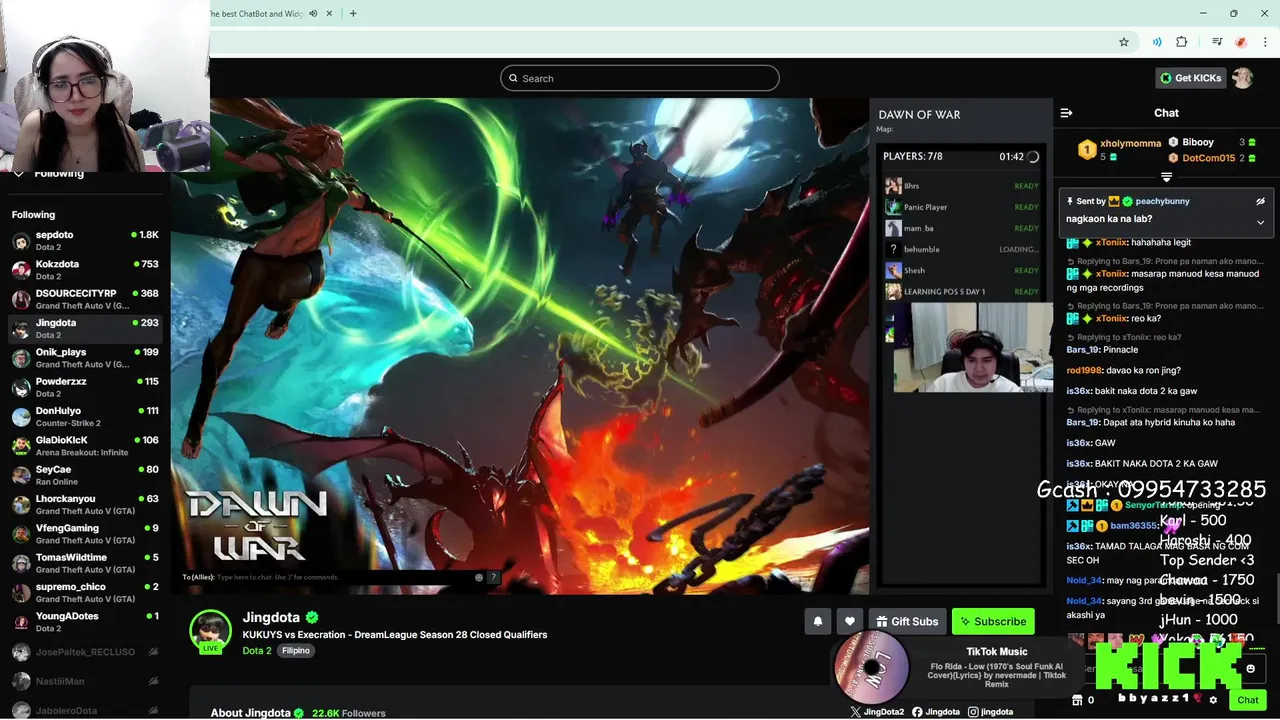Click the Jingdota streamer avatar with LIVE badge
This screenshot has width=1280, height=720.
[210, 631]
